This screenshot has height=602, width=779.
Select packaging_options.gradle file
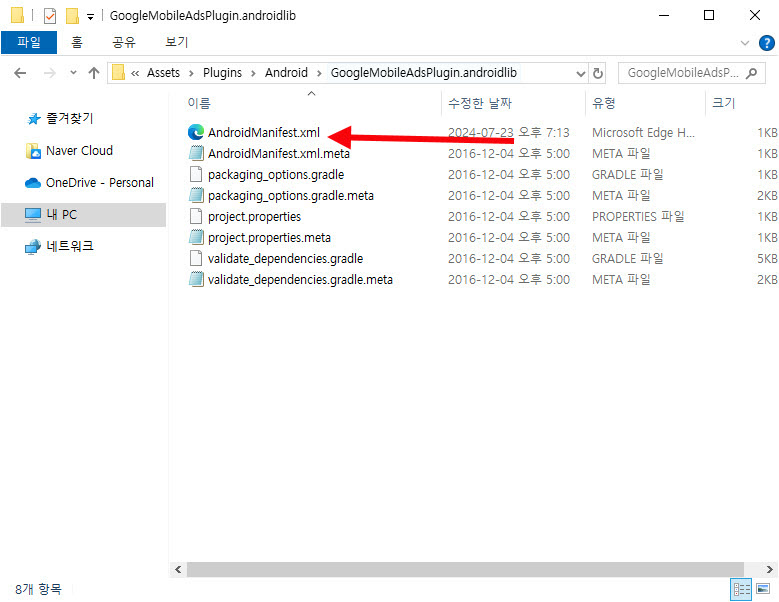tap(276, 175)
